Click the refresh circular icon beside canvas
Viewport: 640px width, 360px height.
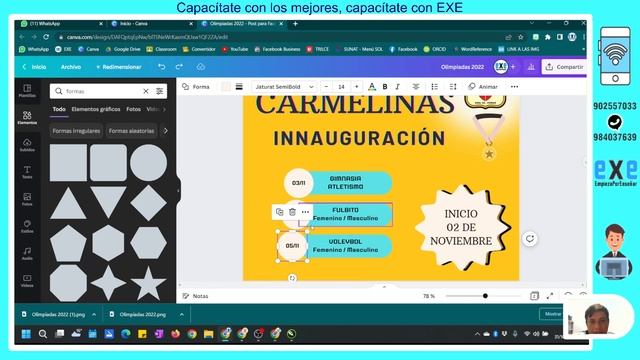click(x=530, y=239)
